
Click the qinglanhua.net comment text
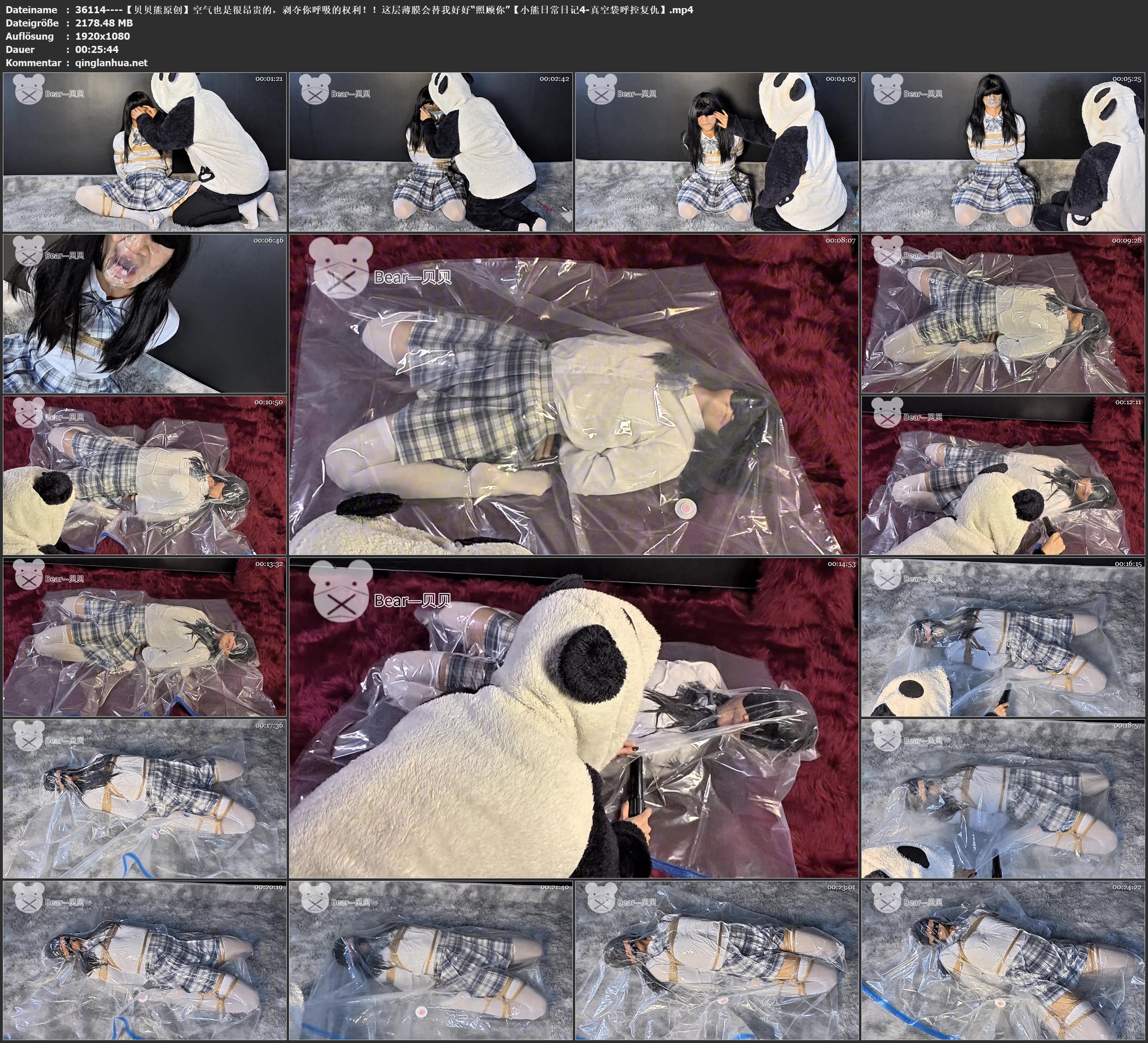(x=111, y=62)
